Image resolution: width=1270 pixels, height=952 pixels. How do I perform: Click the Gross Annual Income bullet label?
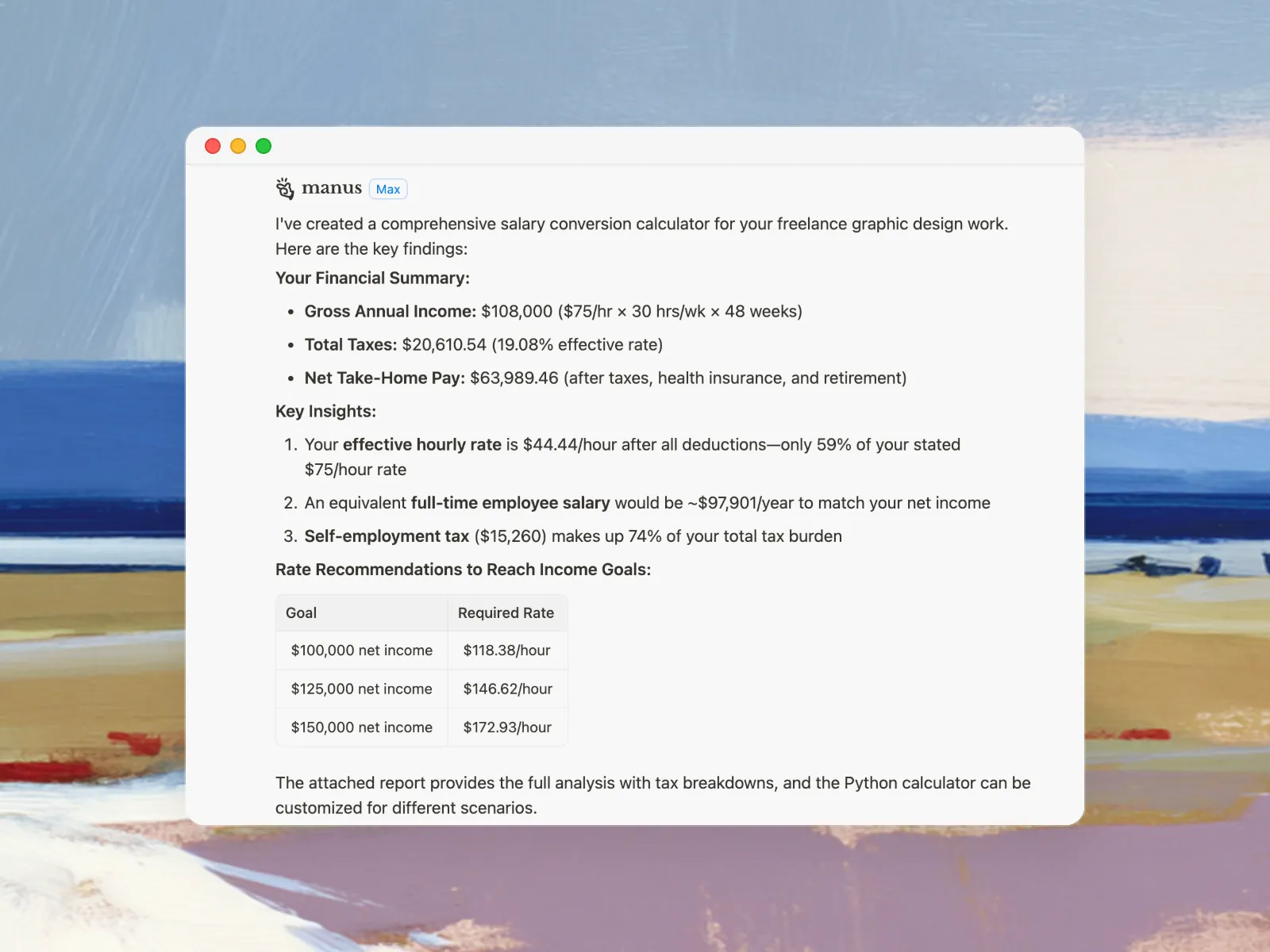[390, 312]
